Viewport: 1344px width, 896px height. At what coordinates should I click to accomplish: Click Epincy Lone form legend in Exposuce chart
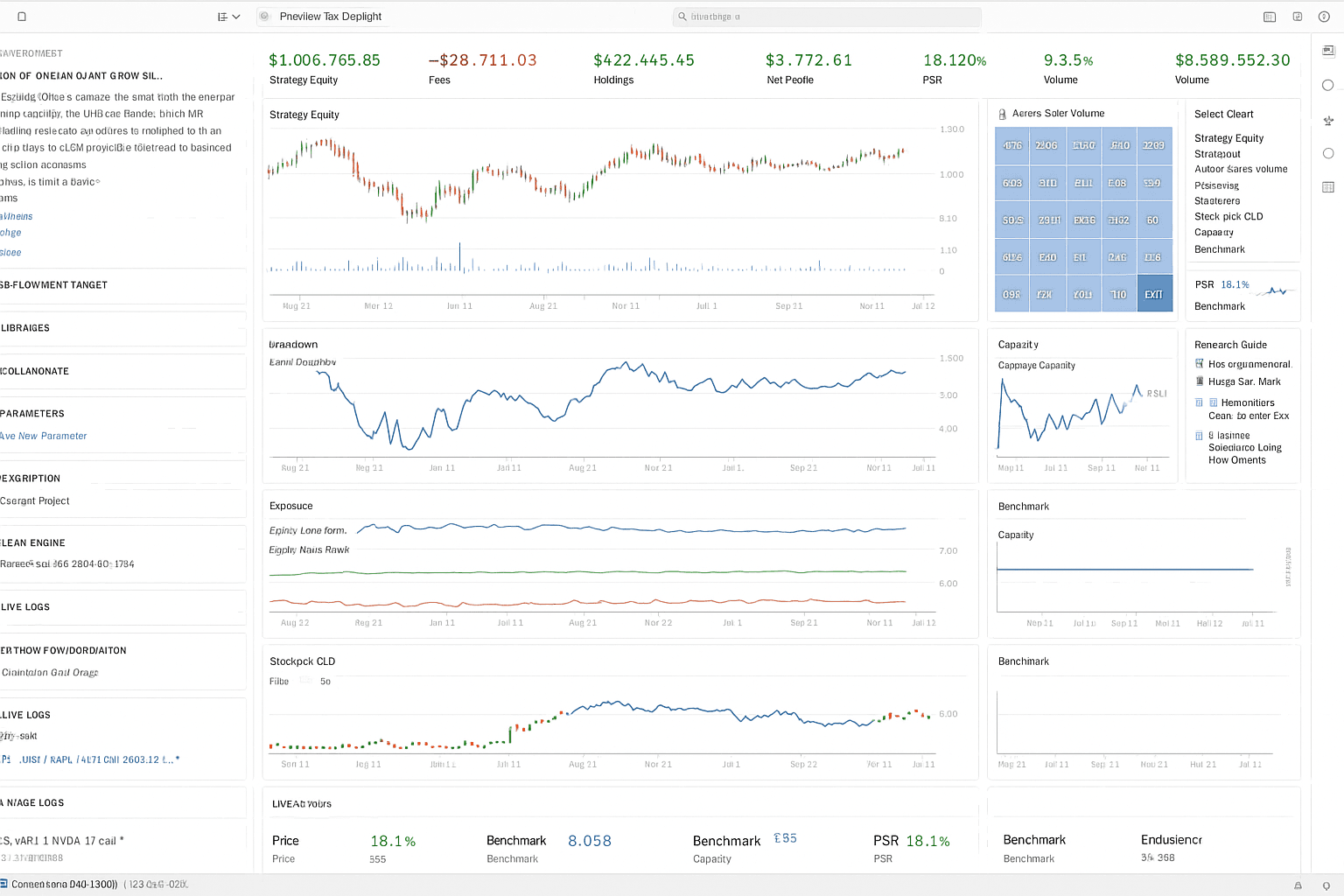pos(308,530)
